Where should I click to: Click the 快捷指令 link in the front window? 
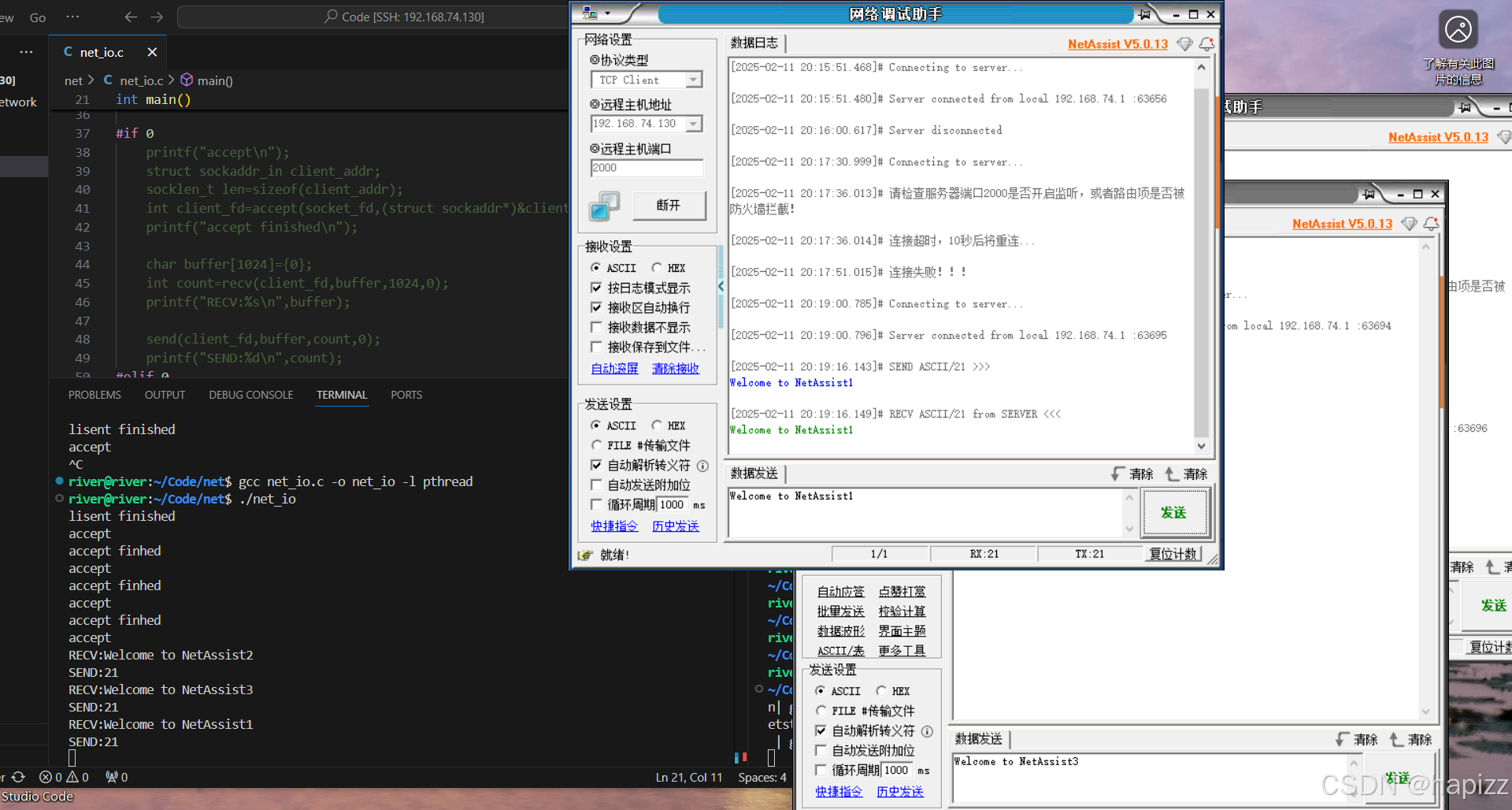pos(614,526)
